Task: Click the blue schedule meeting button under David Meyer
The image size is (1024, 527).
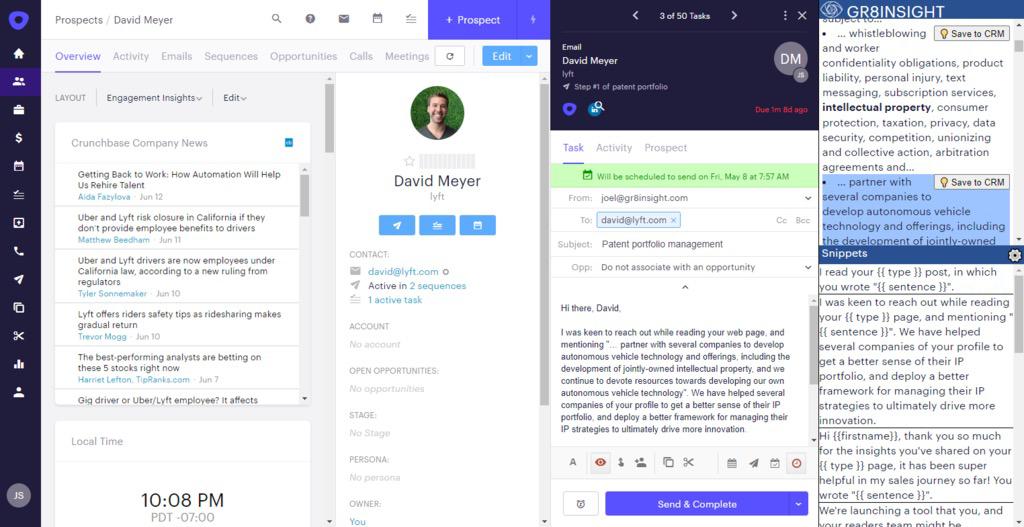Action: (477, 225)
